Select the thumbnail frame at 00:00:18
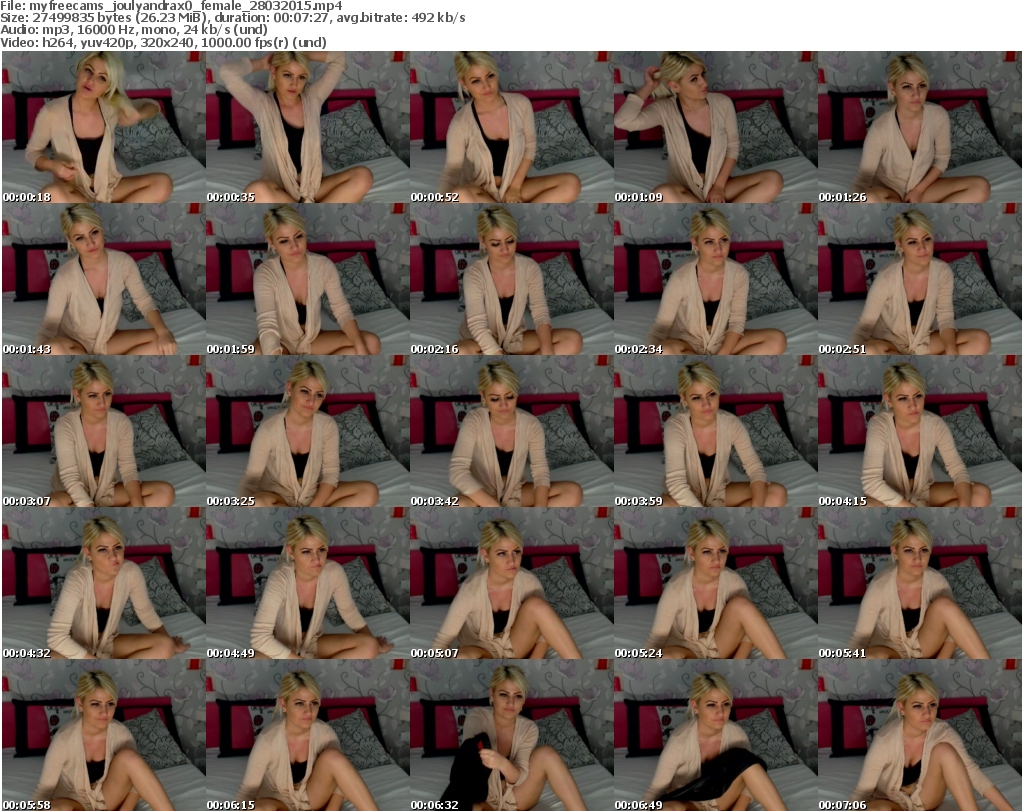Image resolution: width=1024 pixels, height=811 pixels. (104, 127)
